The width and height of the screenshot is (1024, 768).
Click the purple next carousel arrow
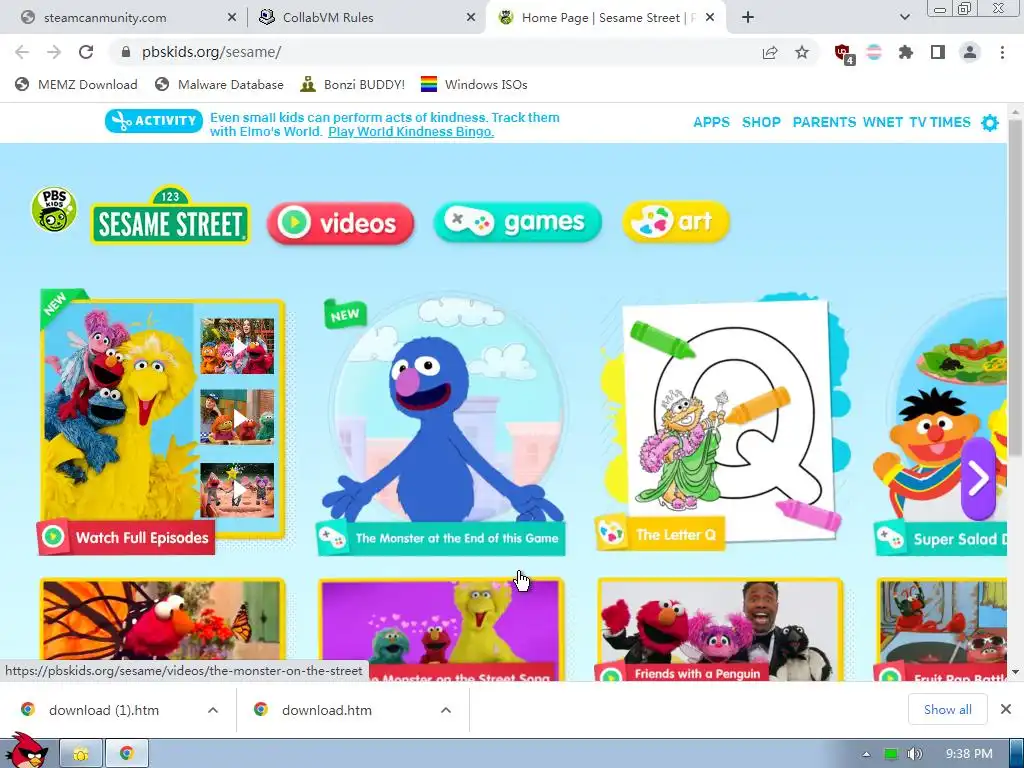point(978,478)
